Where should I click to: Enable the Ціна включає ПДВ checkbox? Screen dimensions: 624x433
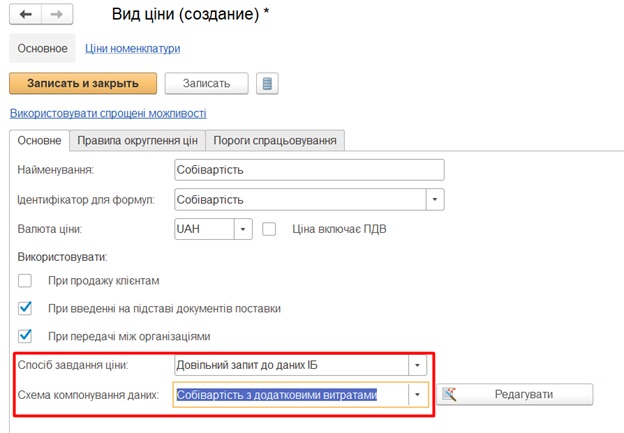(x=269, y=229)
